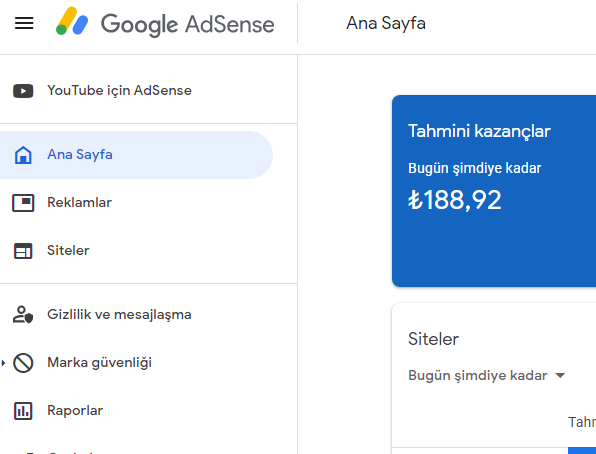
Task: Click the YouTube play icon in sidebar
Action: point(23,91)
